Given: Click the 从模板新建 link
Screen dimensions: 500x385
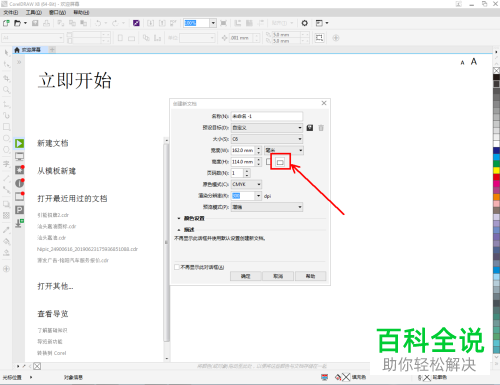Looking at the screenshot, I should [x=56, y=171].
